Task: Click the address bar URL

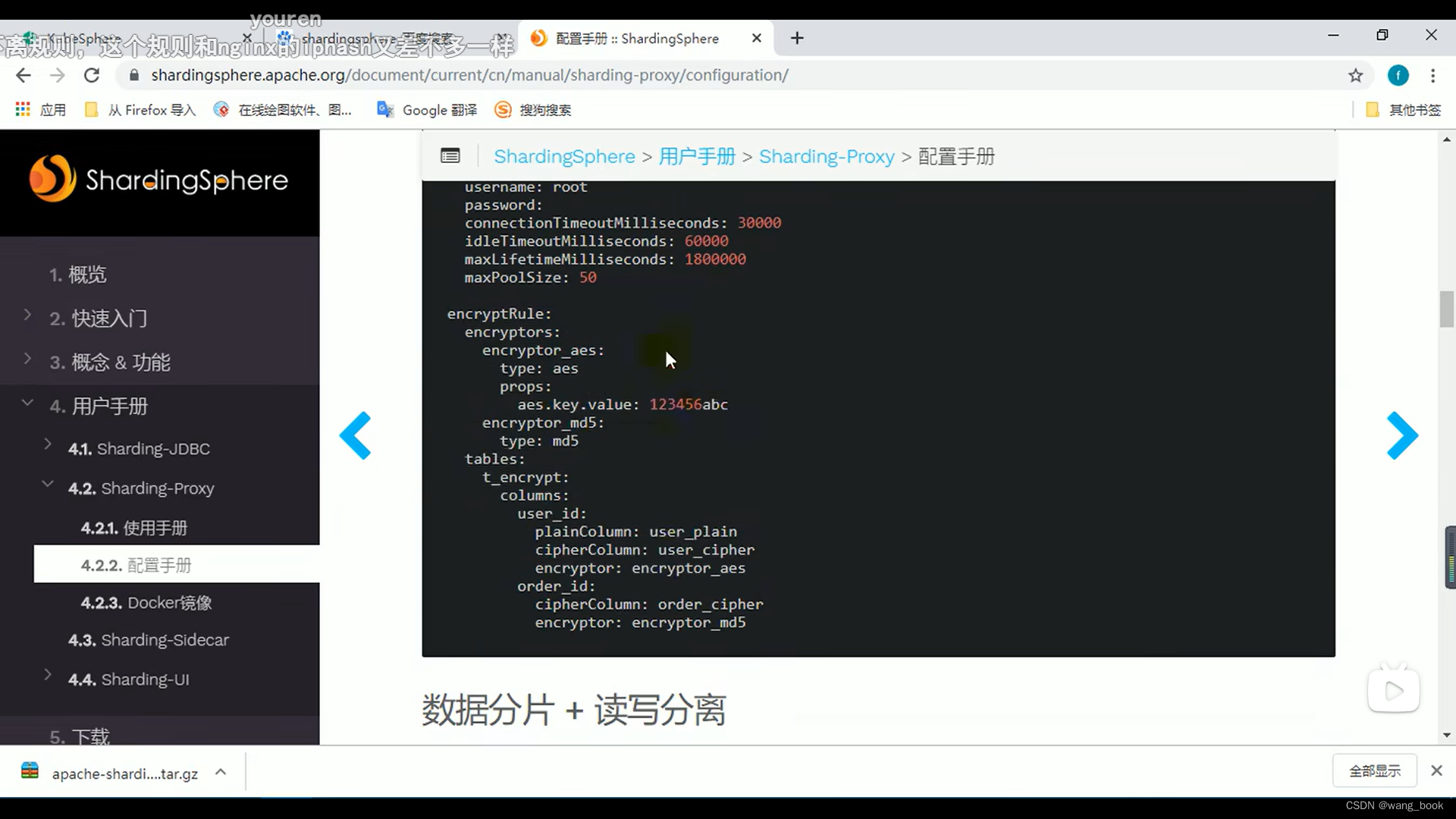Action: click(469, 75)
